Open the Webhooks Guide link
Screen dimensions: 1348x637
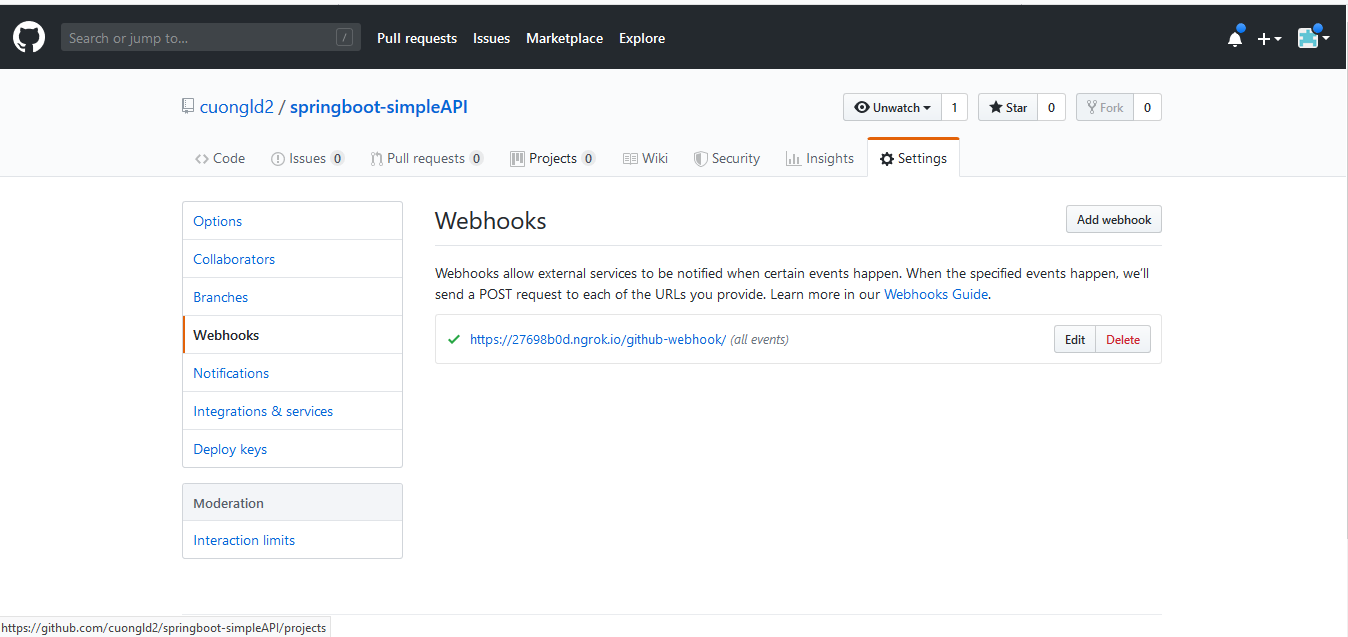[x=935, y=294]
